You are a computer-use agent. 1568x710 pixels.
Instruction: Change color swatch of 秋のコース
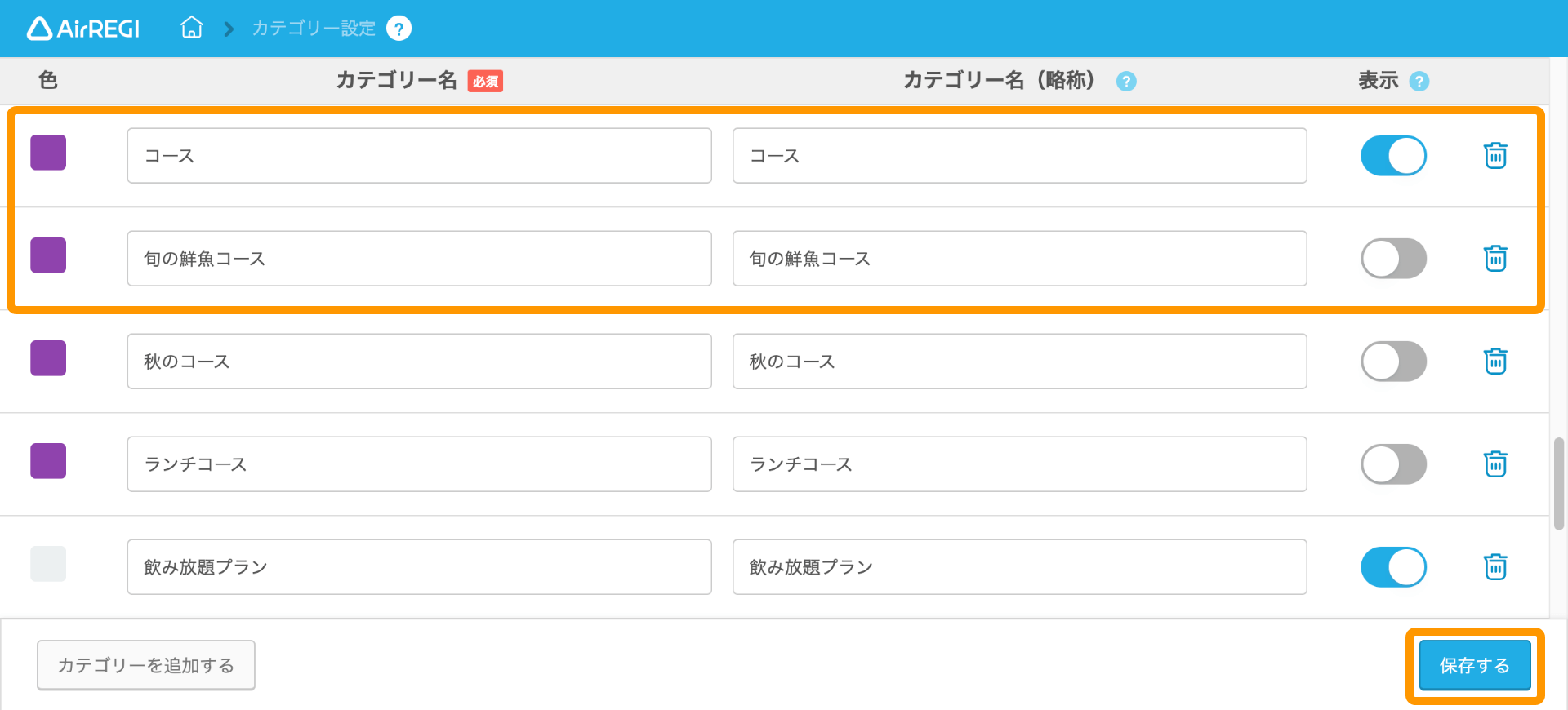click(48, 358)
